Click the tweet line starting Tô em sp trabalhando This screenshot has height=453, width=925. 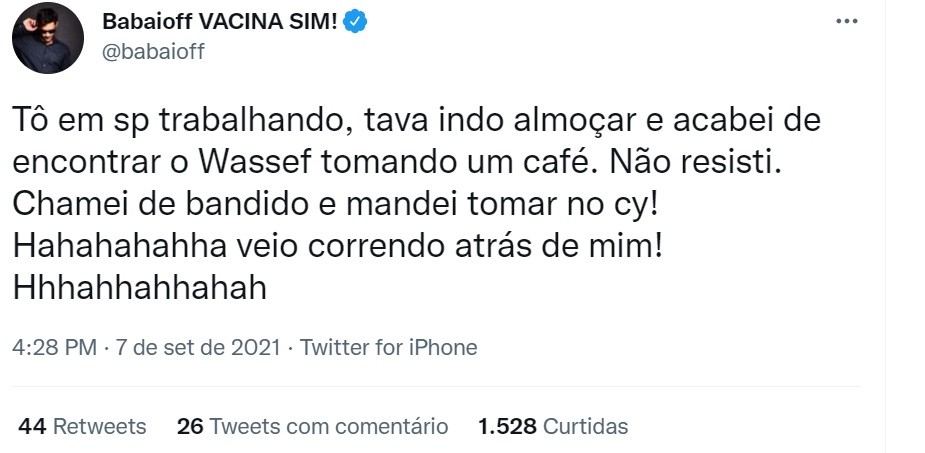[x=416, y=121]
